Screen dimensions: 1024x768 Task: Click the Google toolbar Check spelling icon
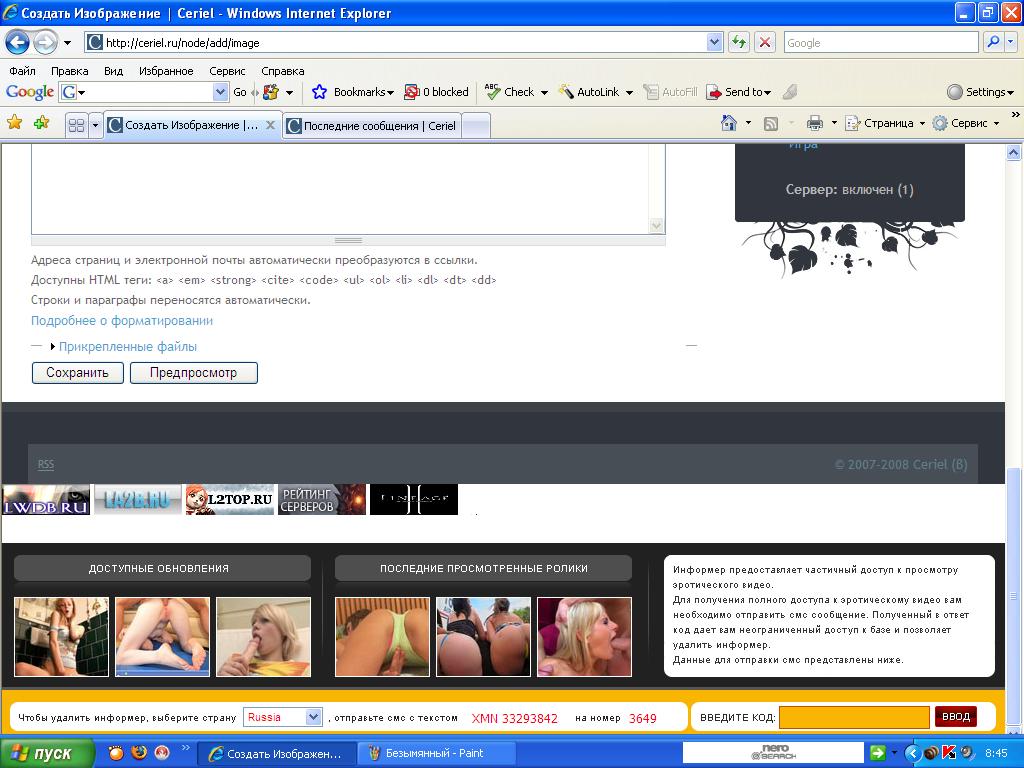click(x=493, y=92)
